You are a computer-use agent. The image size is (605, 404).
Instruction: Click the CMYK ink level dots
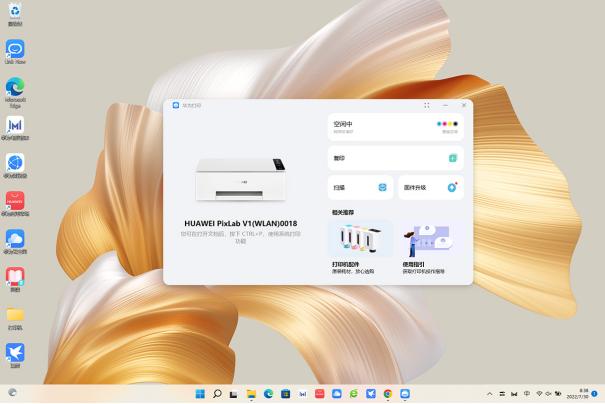447,124
